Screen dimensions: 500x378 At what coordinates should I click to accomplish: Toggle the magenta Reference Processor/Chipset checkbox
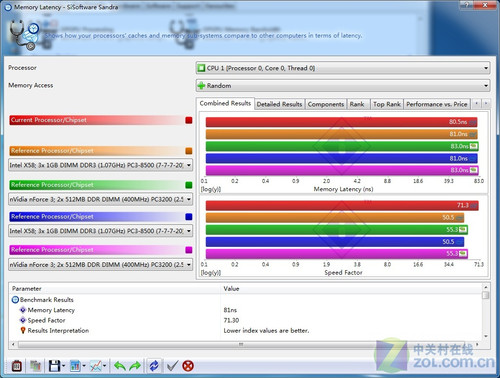[189, 250]
